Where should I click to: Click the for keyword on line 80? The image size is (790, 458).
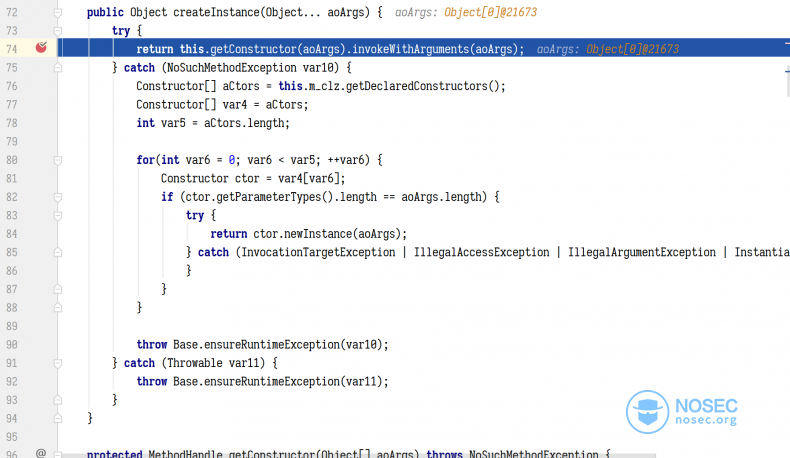145,160
